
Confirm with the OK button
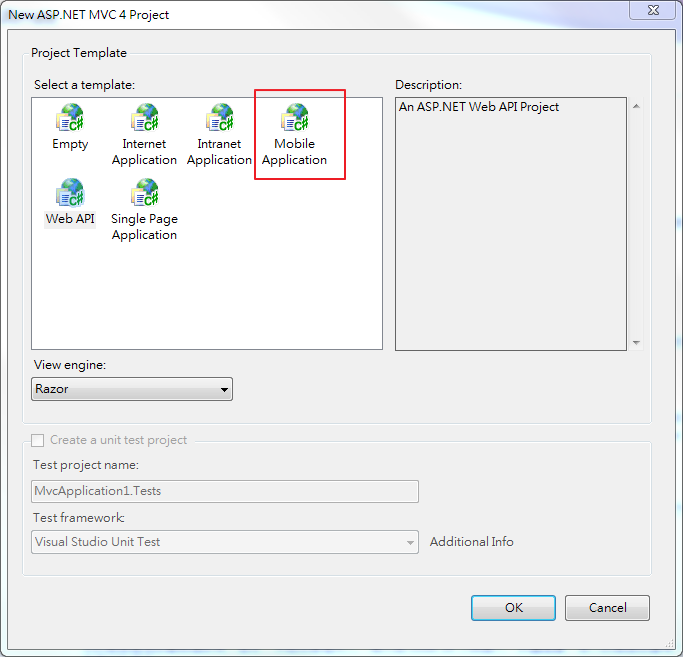click(x=513, y=608)
